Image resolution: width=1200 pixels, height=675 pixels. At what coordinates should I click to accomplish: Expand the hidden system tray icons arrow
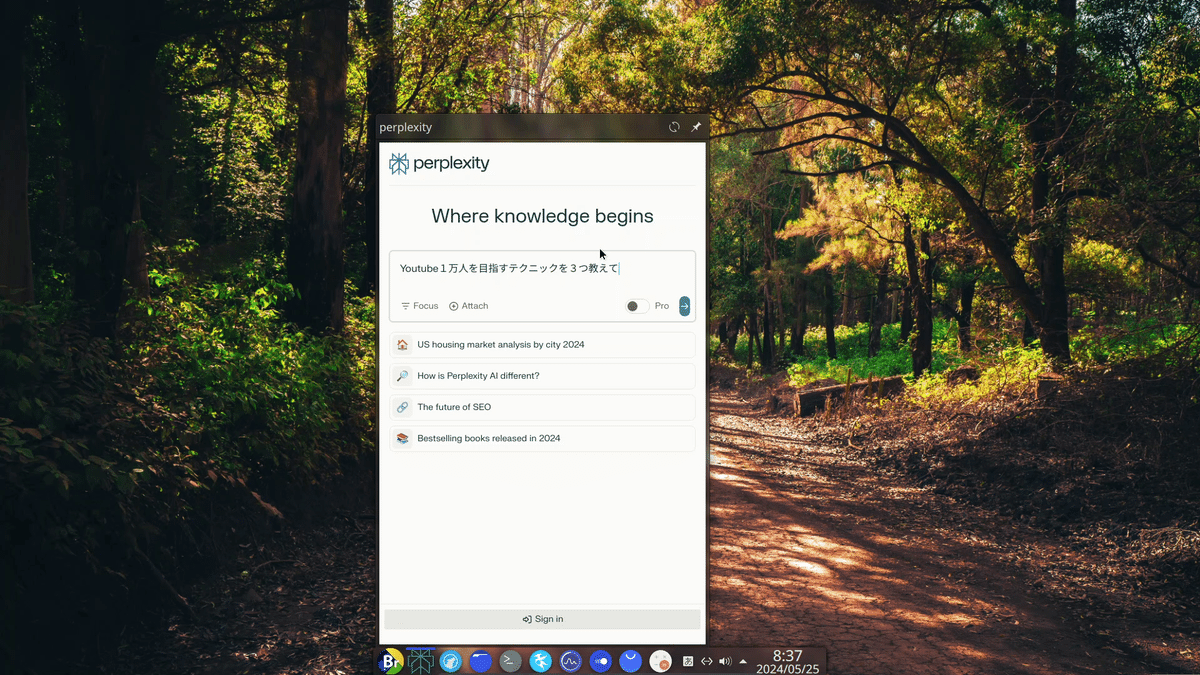[x=743, y=661]
